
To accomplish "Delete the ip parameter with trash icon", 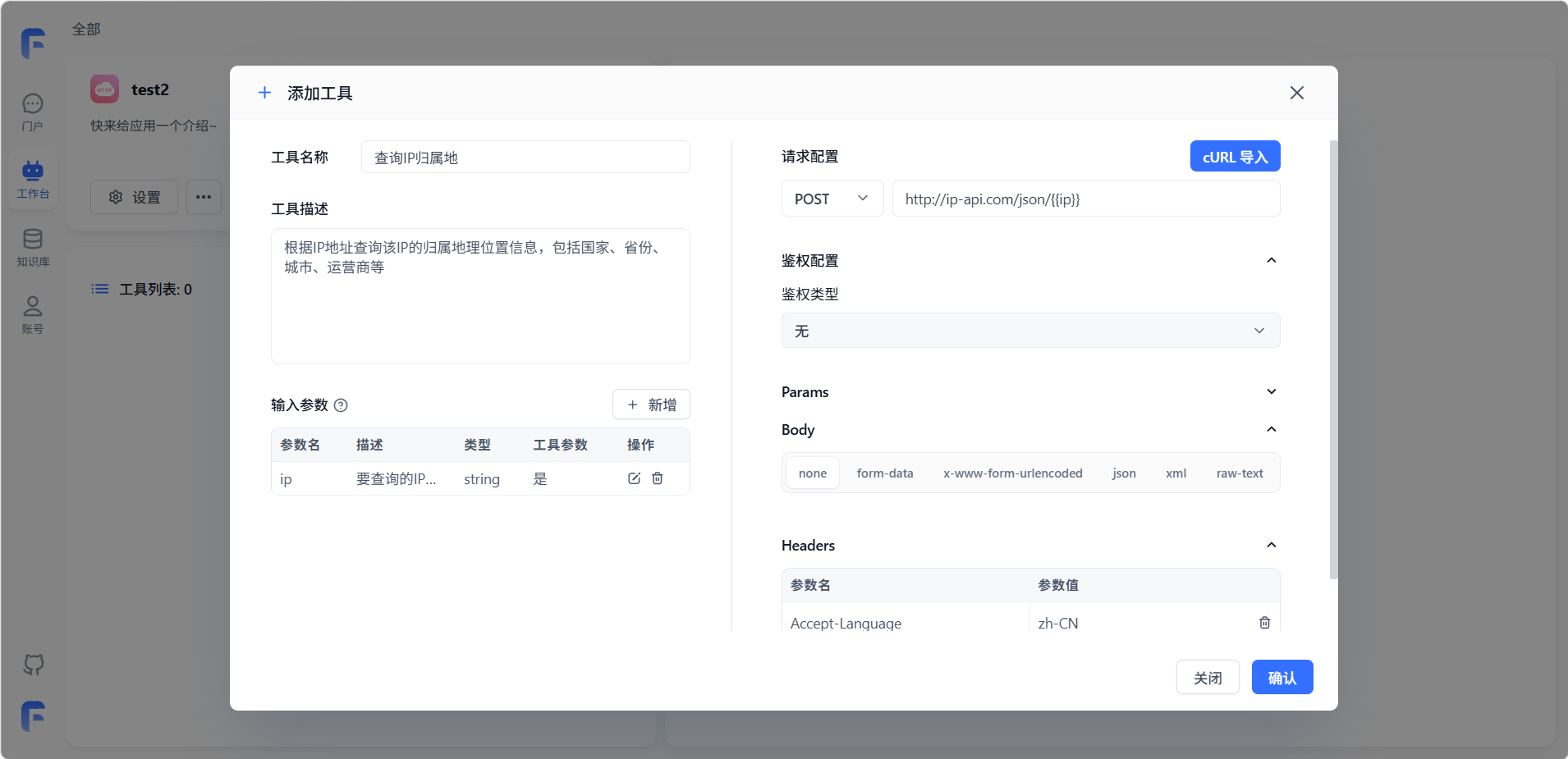I will click(658, 478).
